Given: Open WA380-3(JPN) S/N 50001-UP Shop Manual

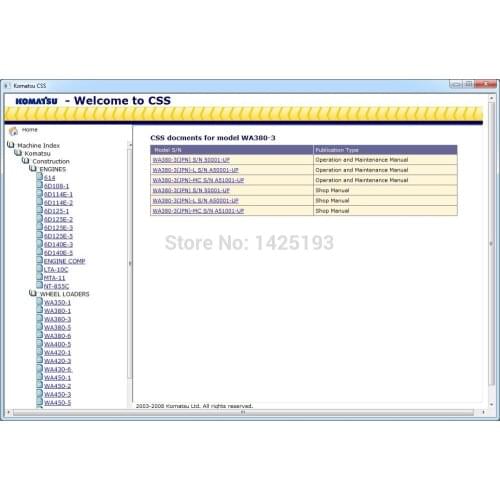Looking at the screenshot, I should click(x=191, y=190).
